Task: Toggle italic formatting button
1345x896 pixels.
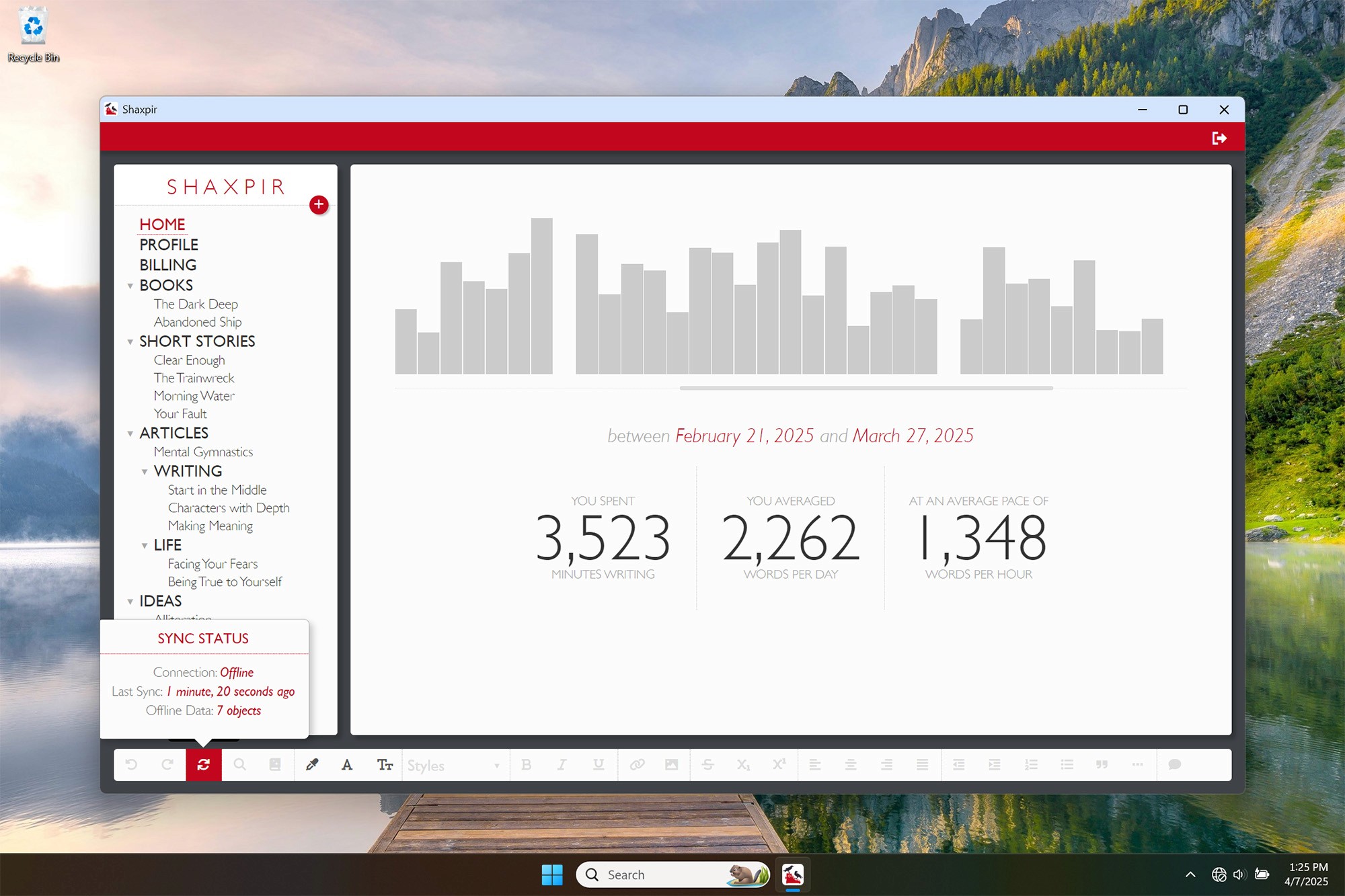Action: click(562, 764)
